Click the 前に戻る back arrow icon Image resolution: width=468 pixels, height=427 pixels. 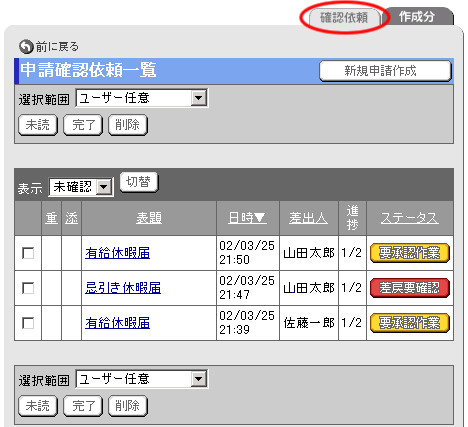point(26,47)
